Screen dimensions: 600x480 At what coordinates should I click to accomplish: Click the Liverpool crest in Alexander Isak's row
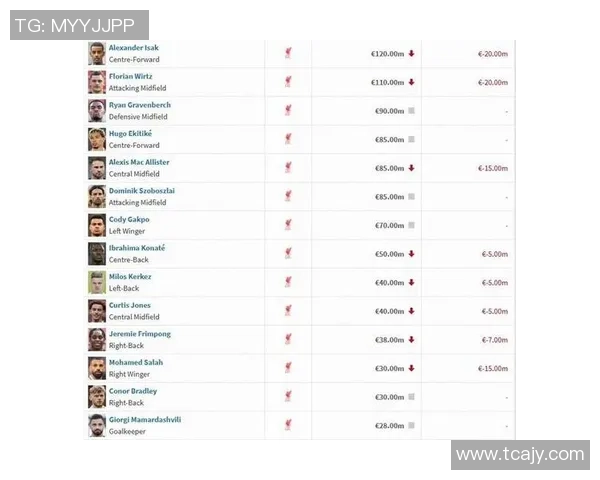[288, 54]
